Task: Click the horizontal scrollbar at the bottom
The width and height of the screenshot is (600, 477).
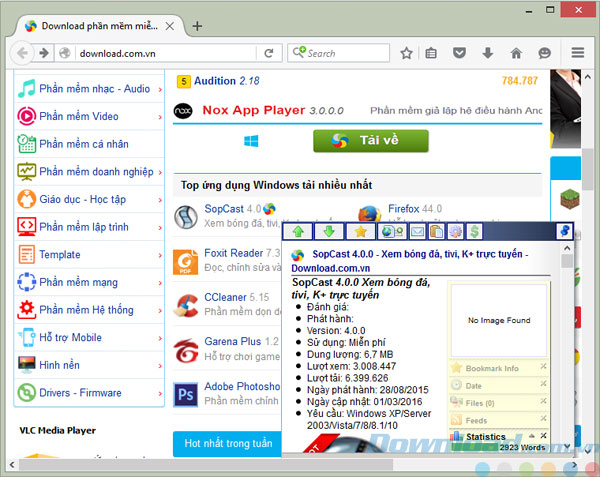Action: point(206,465)
